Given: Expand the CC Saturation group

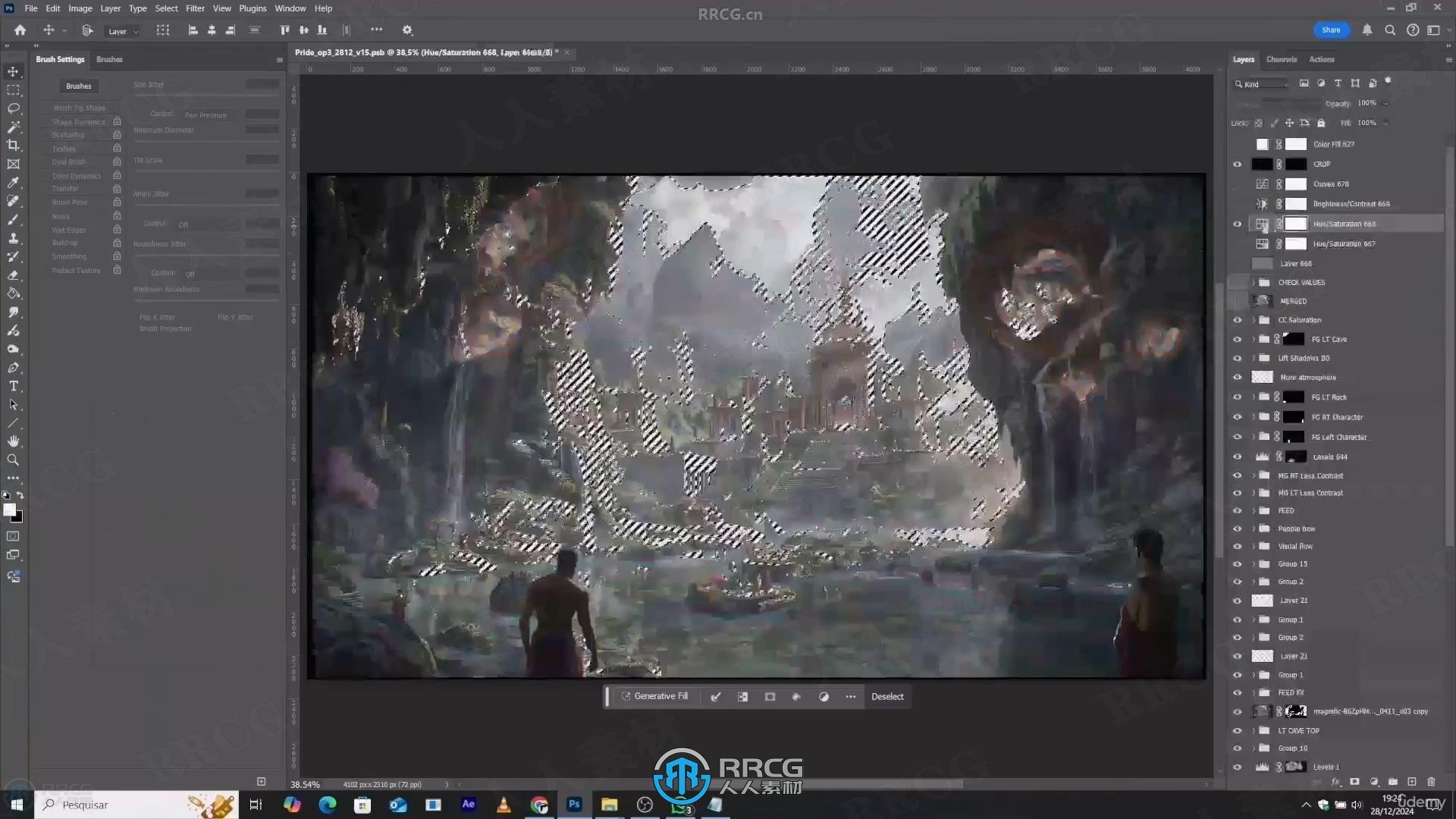Looking at the screenshot, I should pos(1253,320).
